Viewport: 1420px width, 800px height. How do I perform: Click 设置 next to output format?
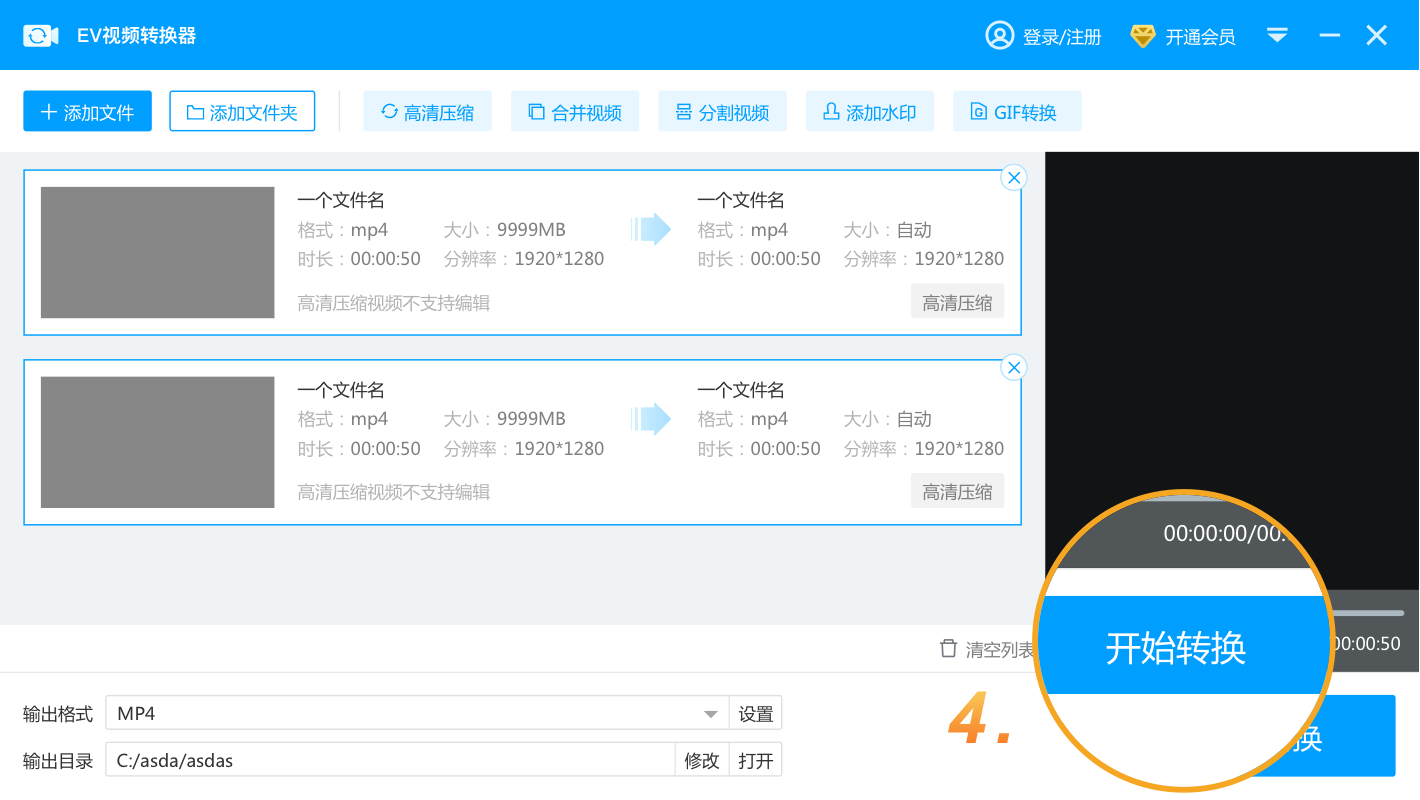pyautogui.click(x=755, y=714)
